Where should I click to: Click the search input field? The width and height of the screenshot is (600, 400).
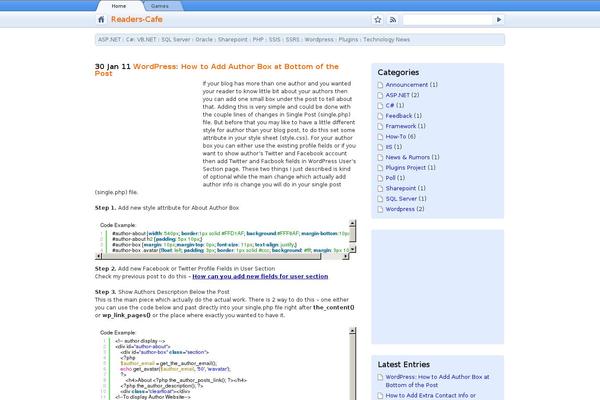(447, 20)
